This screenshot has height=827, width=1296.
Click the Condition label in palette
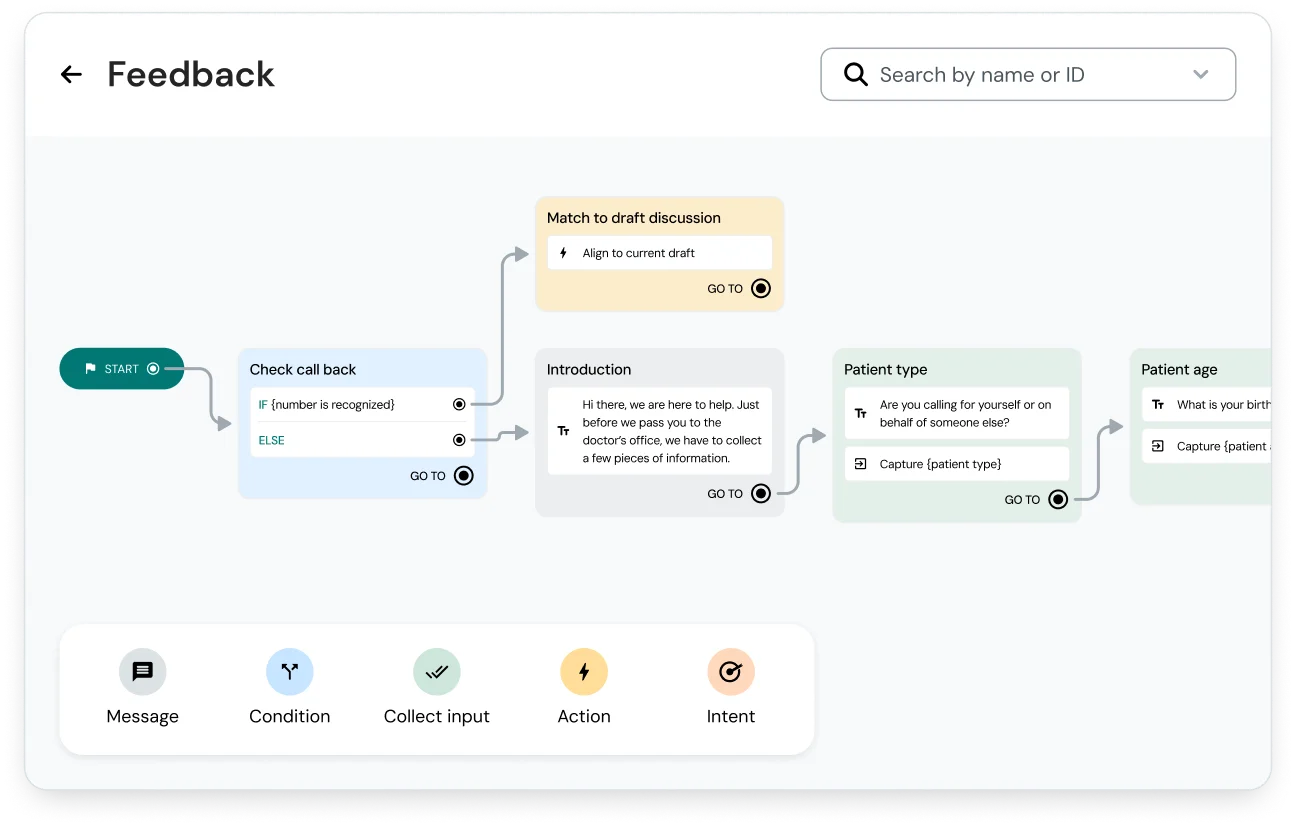(290, 716)
